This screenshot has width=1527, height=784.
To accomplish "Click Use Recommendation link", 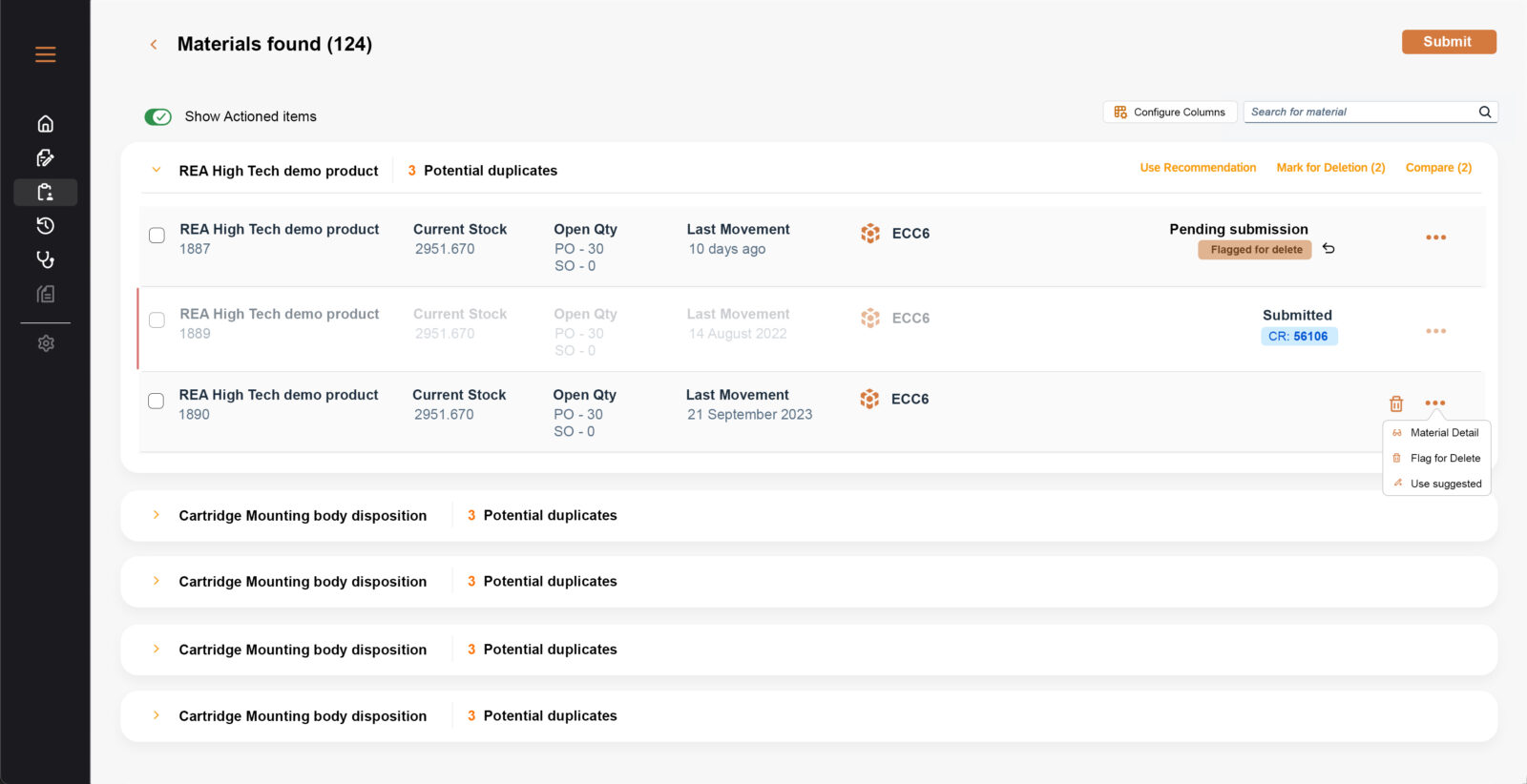I will coord(1198,168).
